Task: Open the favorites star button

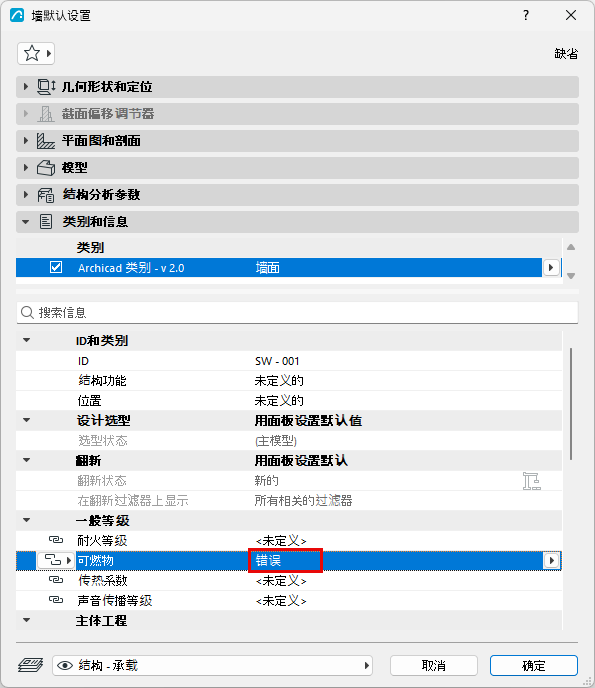Action: (36, 54)
